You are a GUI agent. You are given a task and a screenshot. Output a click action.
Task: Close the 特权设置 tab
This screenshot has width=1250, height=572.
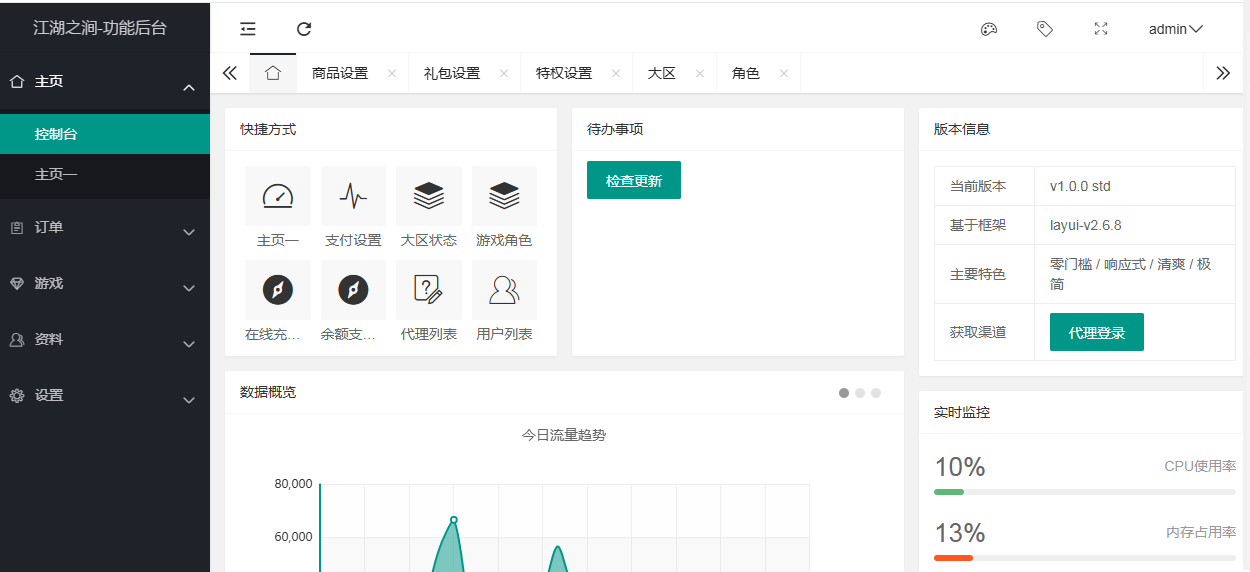click(616, 73)
